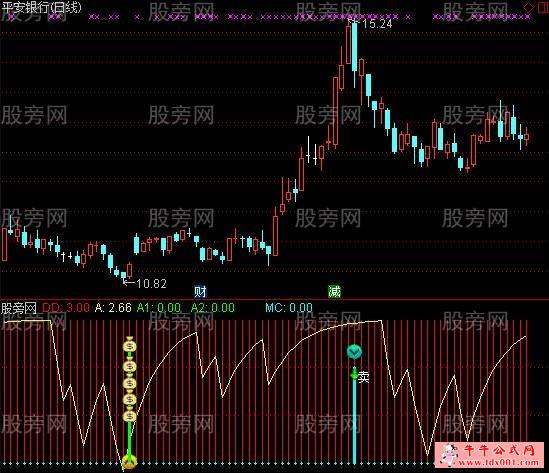
Task: Select the 15.24 high price label
Action: click(377, 24)
